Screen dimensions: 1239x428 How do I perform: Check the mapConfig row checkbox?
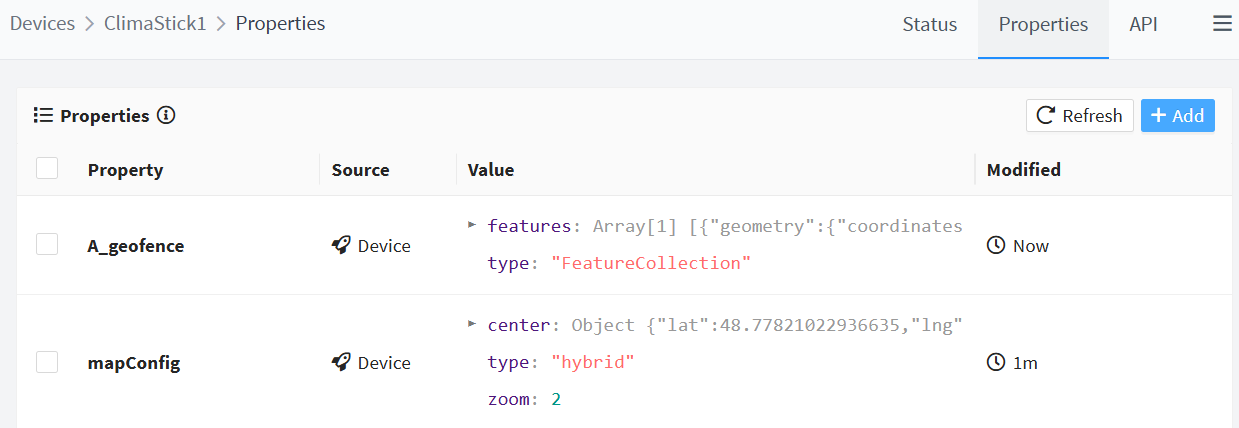click(x=47, y=362)
